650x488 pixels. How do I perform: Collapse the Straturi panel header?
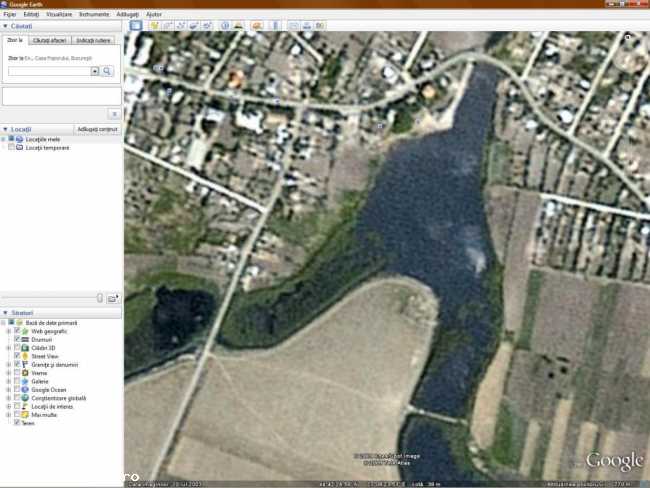[x=4, y=313]
